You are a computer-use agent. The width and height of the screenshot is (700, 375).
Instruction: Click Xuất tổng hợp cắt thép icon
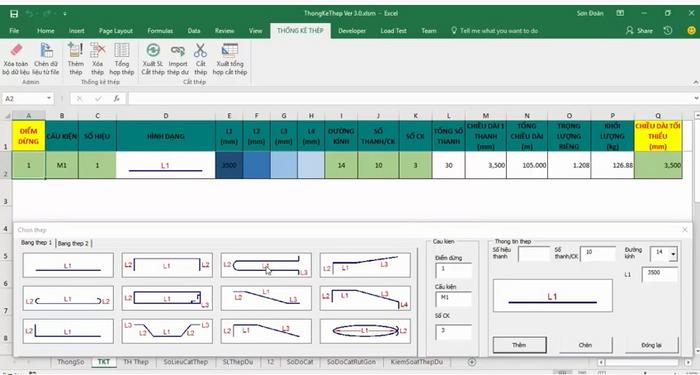click(230, 50)
